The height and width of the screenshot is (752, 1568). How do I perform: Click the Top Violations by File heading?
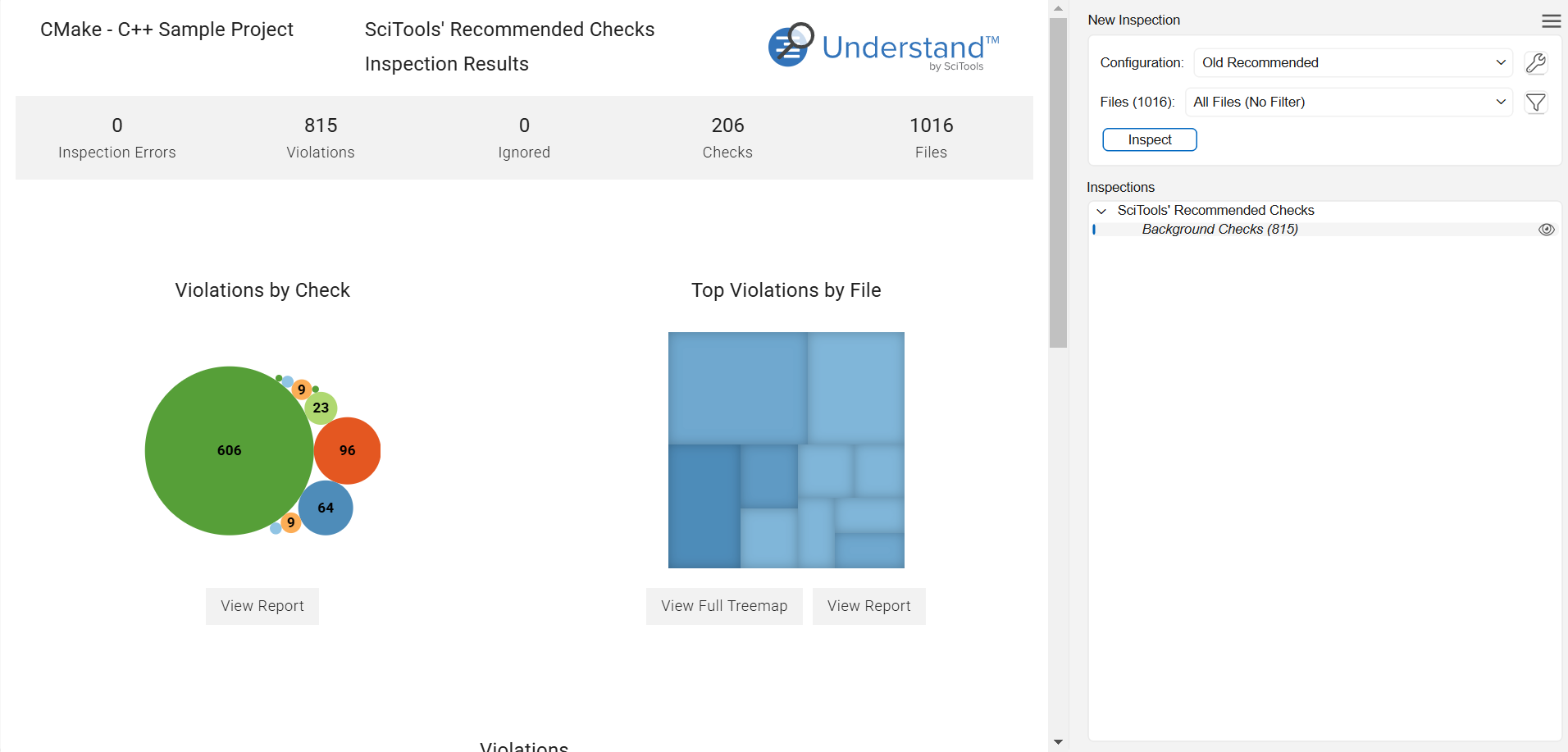click(x=786, y=290)
